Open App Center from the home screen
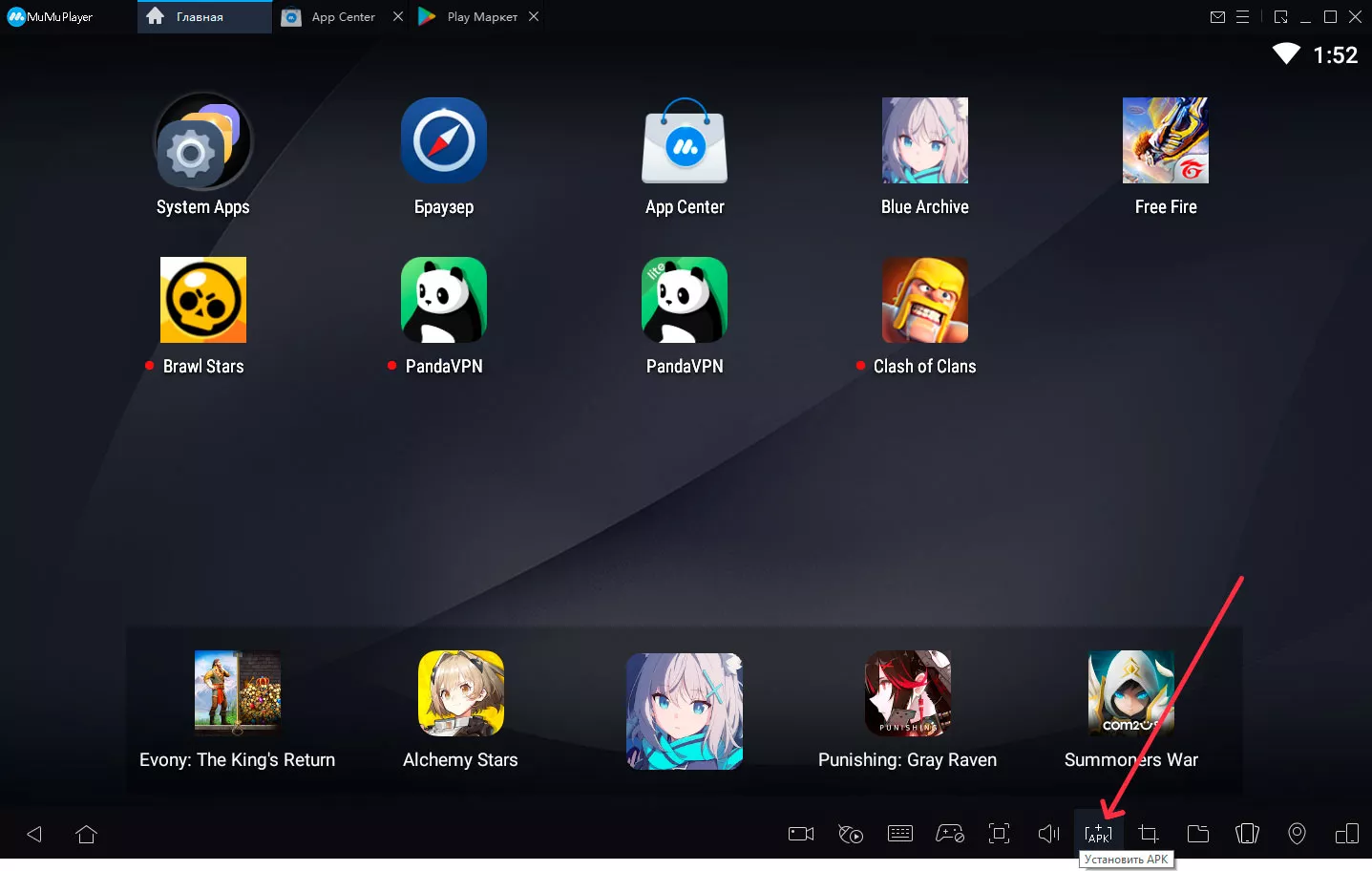Image resolution: width=1372 pixels, height=871 pixels. [x=685, y=140]
